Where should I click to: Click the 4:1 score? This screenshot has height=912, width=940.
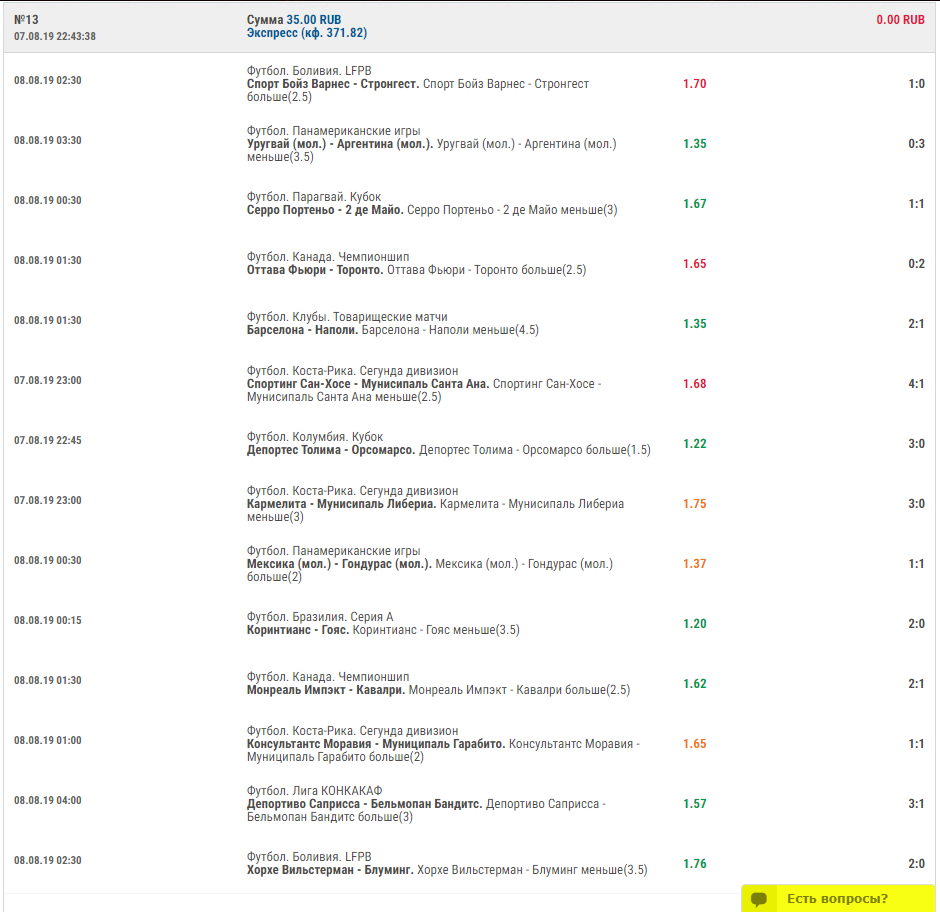[916, 384]
